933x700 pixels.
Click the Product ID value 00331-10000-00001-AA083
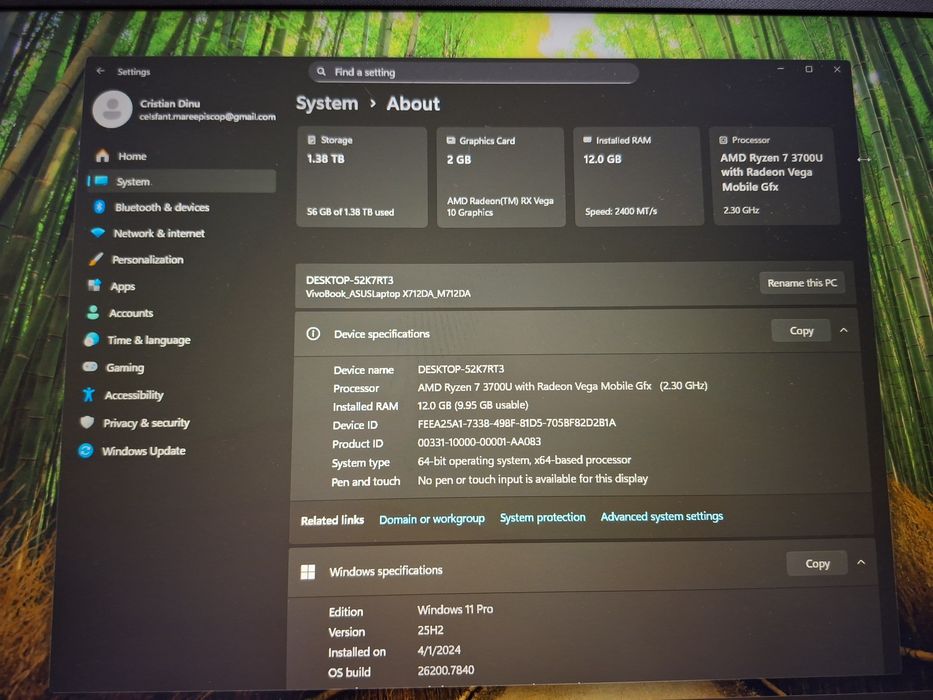[x=479, y=442]
